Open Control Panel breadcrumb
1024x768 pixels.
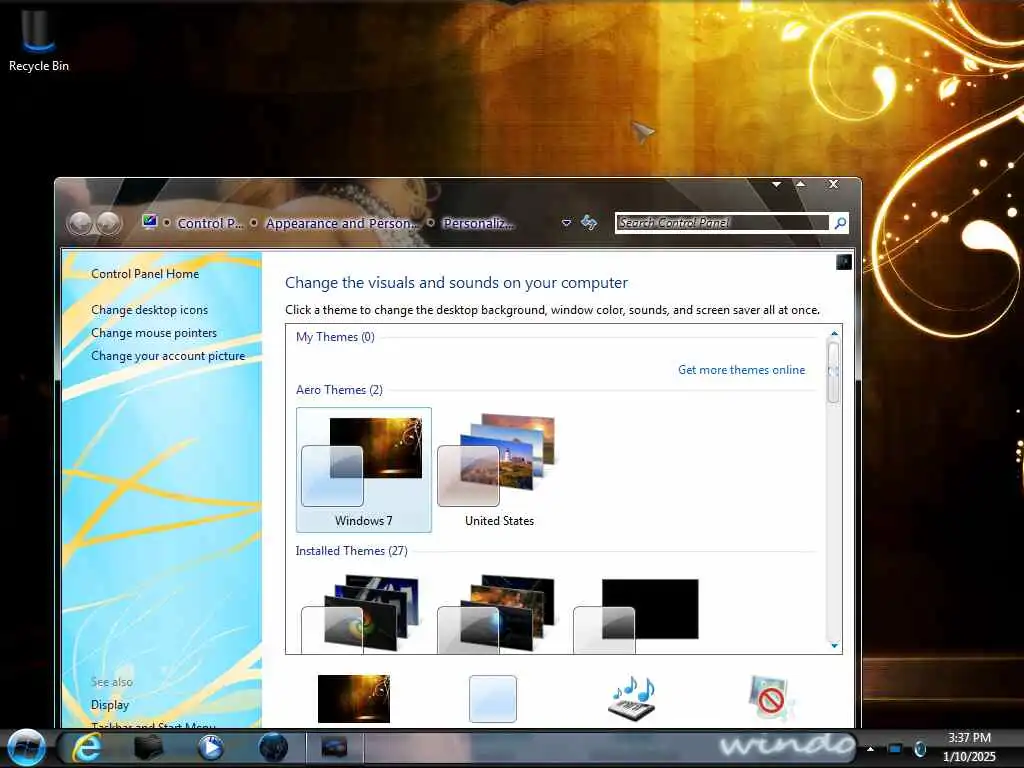[x=210, y=223]
